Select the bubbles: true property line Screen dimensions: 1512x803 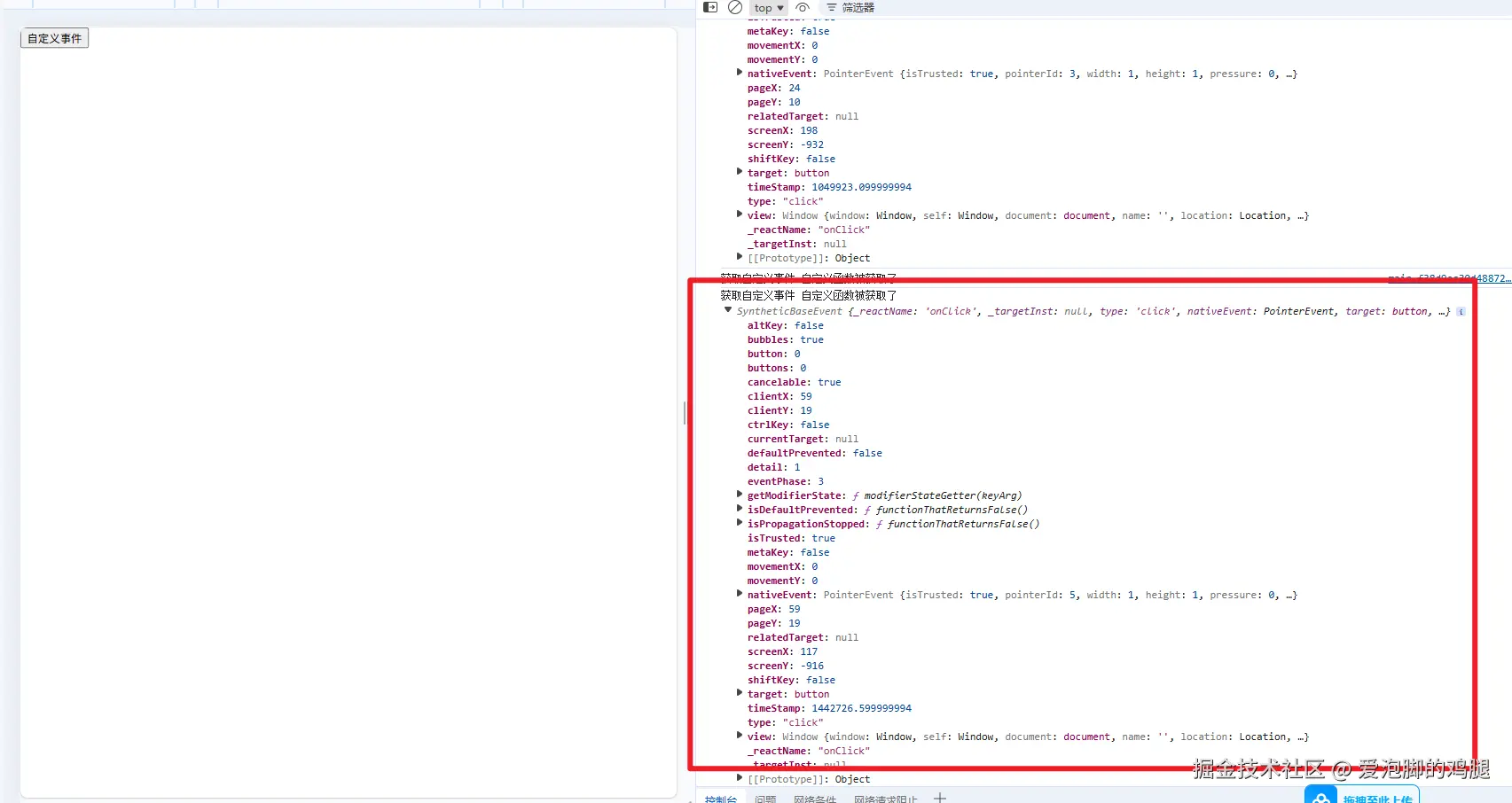(786, 339)
